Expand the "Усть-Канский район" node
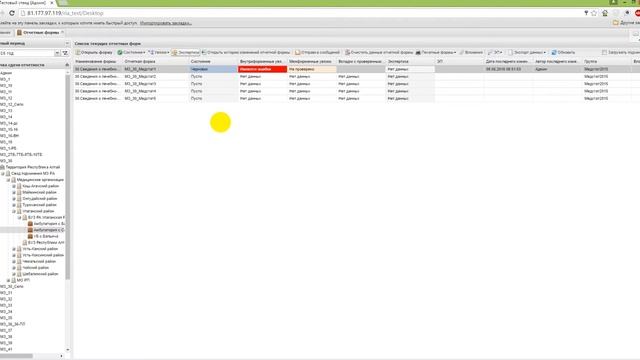The height and width of the screenshot is (360, 640). (x=14, y=249)
